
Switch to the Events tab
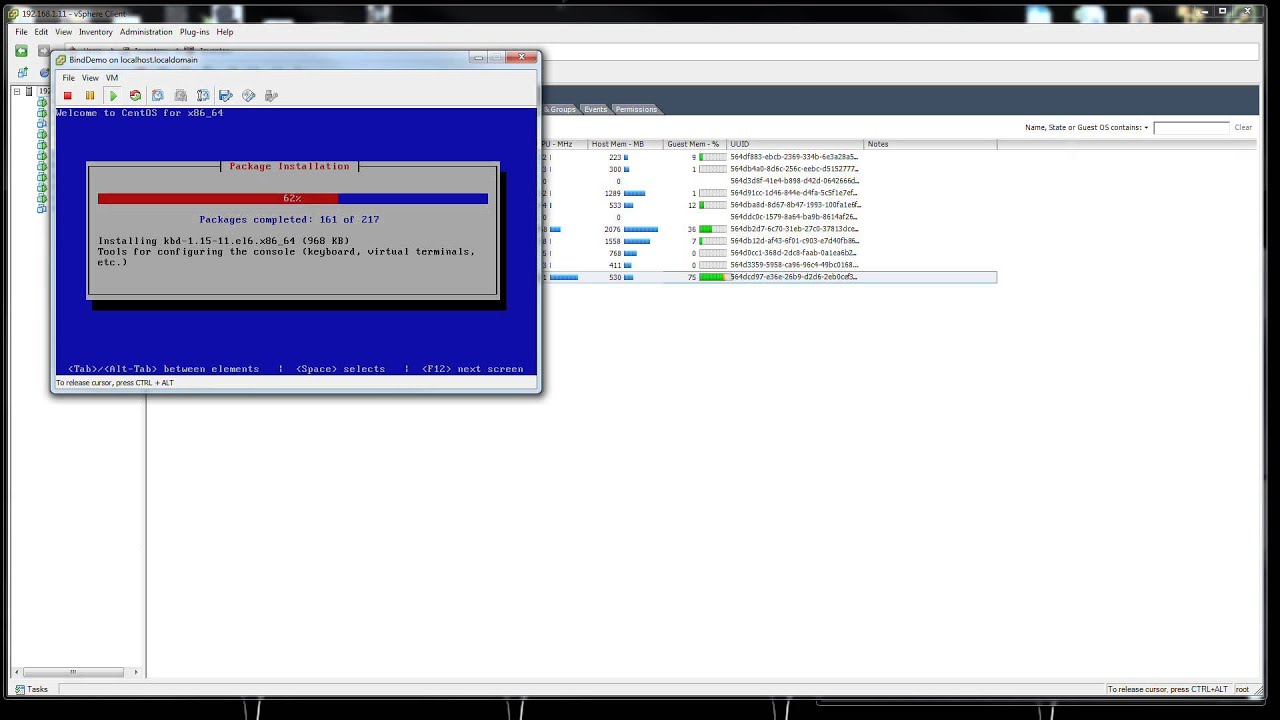(x=596, y=109)
